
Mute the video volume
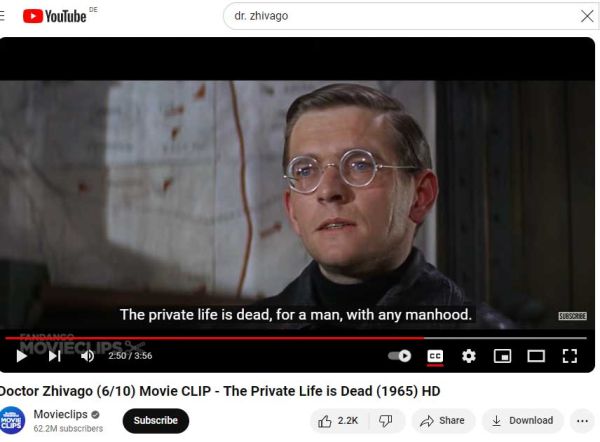coord(88,356)
